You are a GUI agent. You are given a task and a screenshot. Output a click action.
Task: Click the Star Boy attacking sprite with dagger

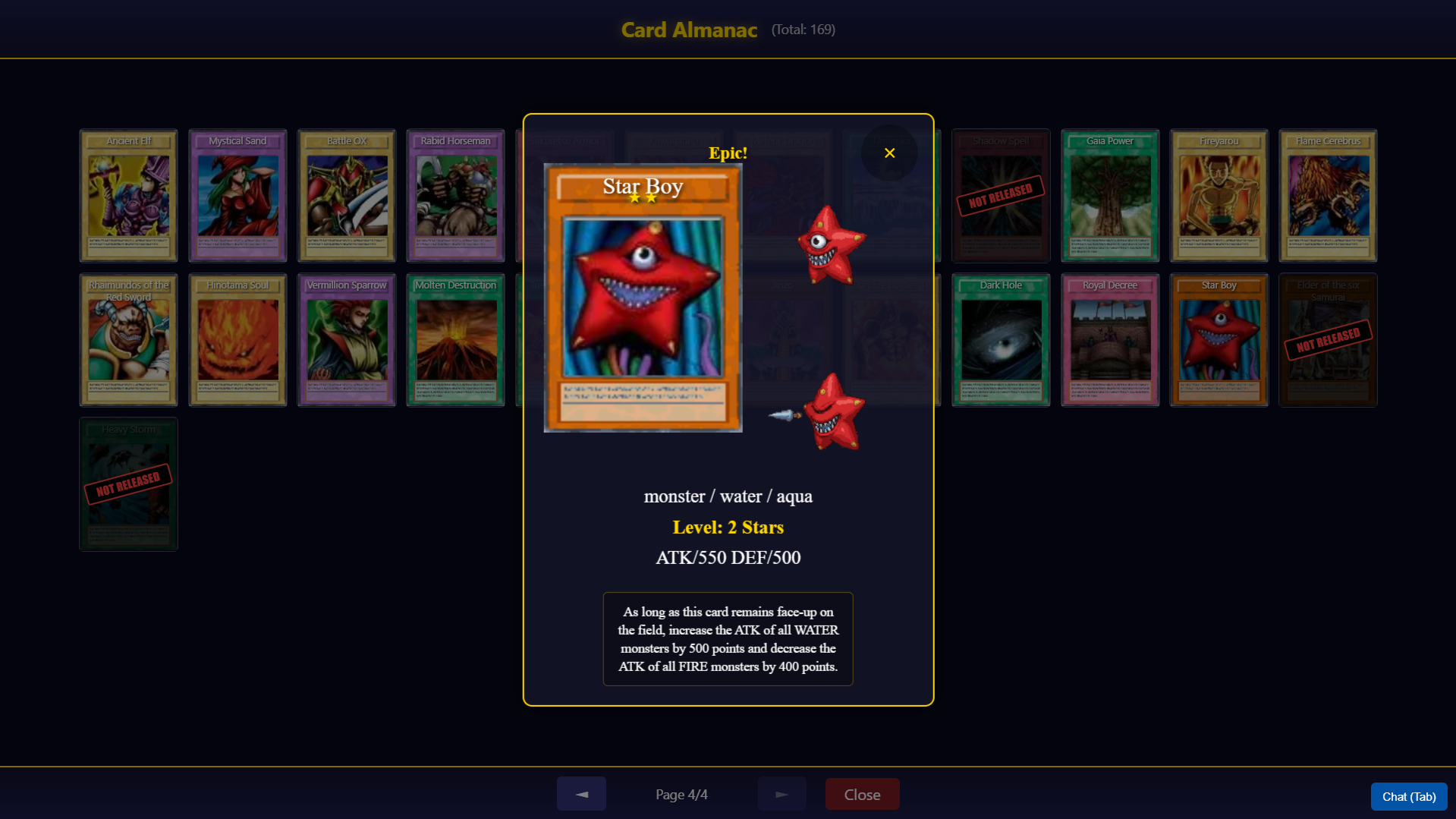[x=819, y=411]
